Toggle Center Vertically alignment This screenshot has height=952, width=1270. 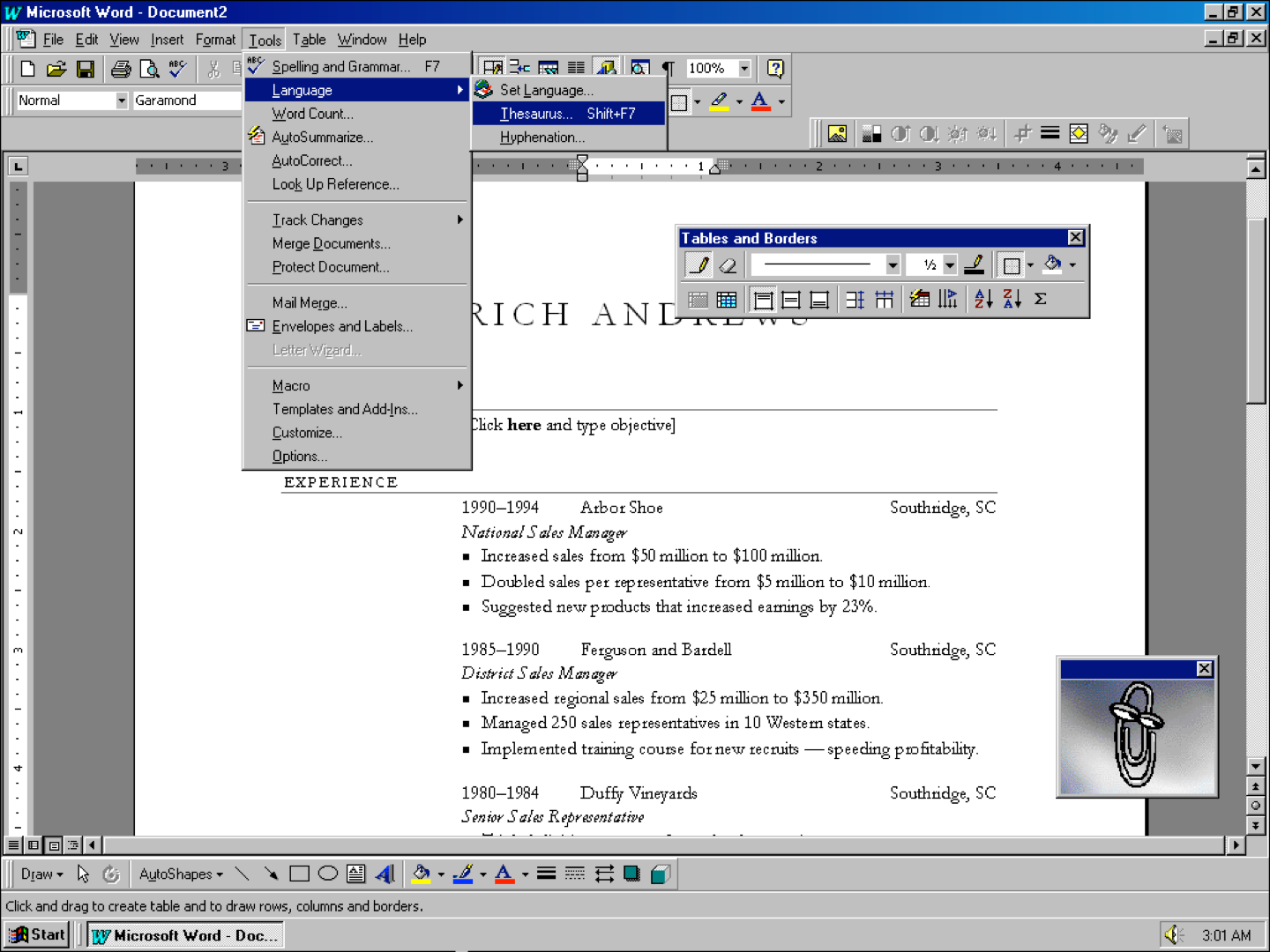pos(791,300)
